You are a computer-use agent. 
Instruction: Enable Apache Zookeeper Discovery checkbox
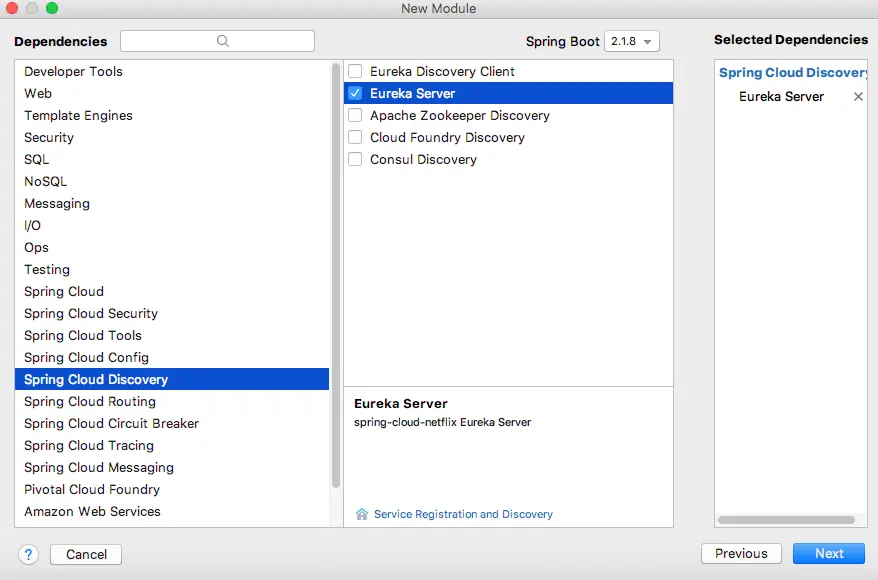[x=355, y=115]
